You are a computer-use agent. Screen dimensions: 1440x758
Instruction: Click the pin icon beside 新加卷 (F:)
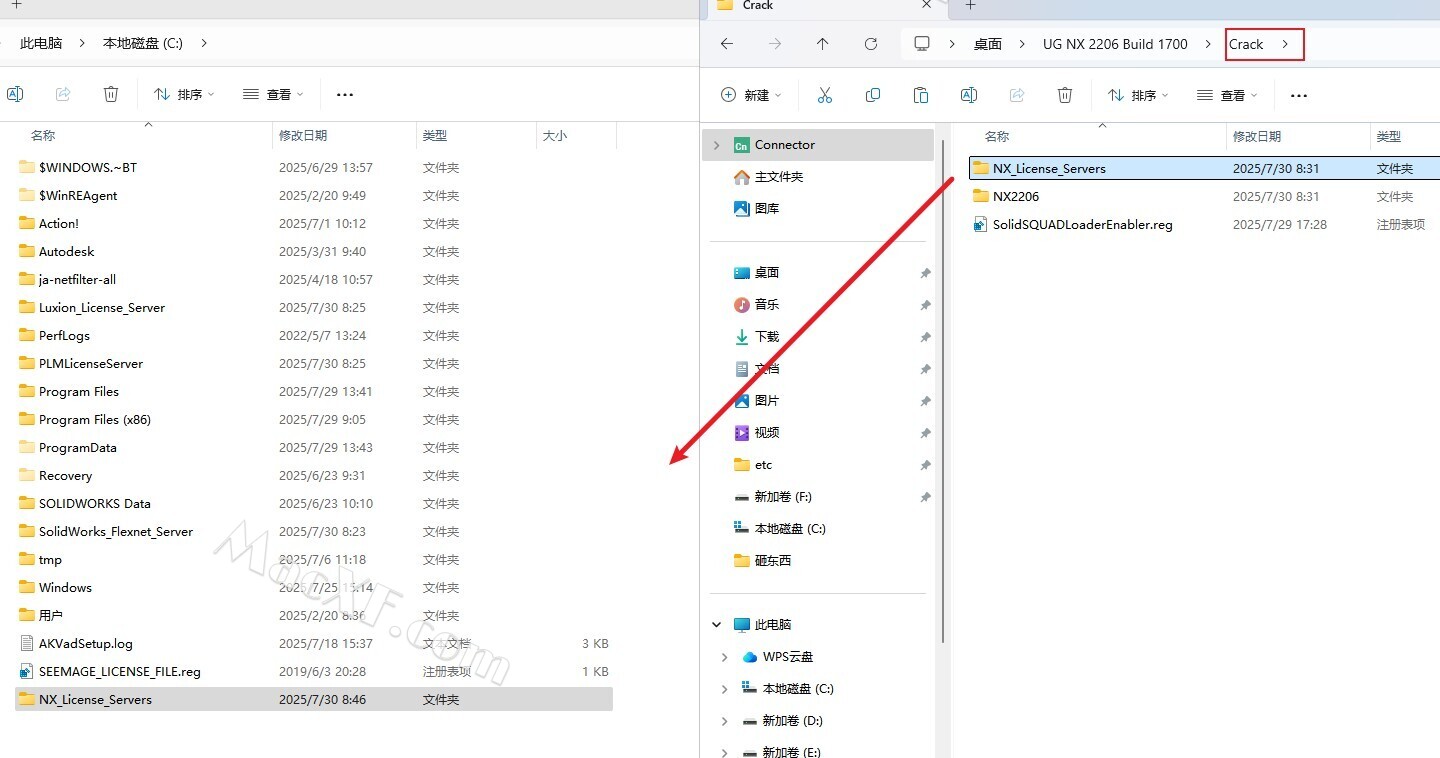(925, 497)
